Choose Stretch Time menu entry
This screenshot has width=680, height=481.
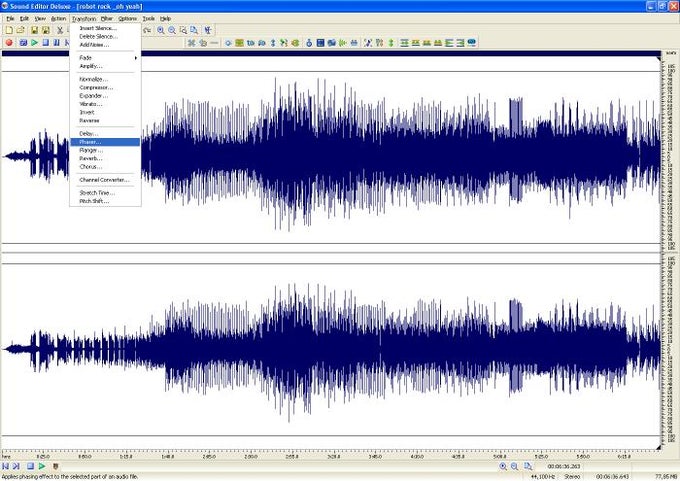(x=105, y=193)
